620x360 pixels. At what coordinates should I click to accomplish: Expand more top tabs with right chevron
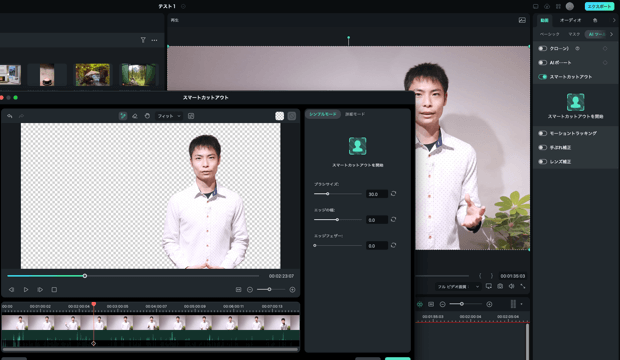[614, 20]
